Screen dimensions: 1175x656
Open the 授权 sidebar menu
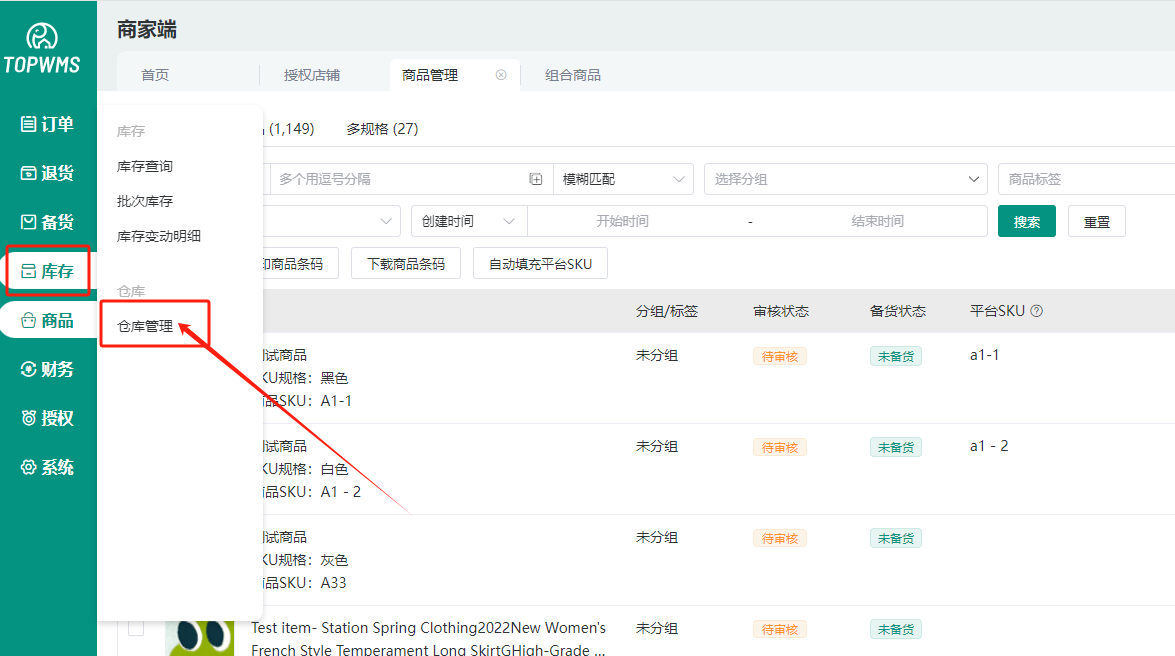(47, 418)
